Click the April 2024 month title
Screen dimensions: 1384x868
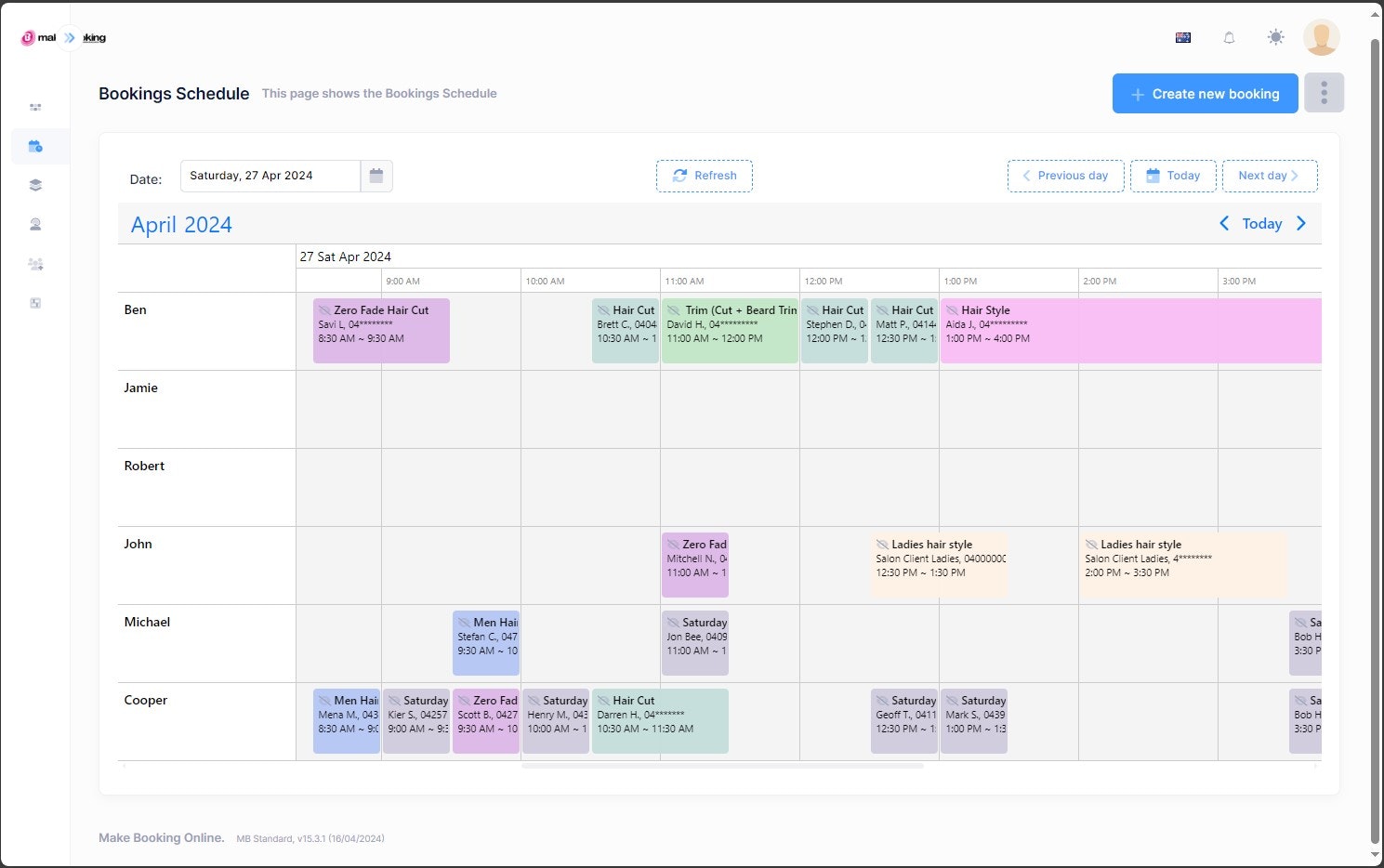pyautogui.click(x=181, y=225)
